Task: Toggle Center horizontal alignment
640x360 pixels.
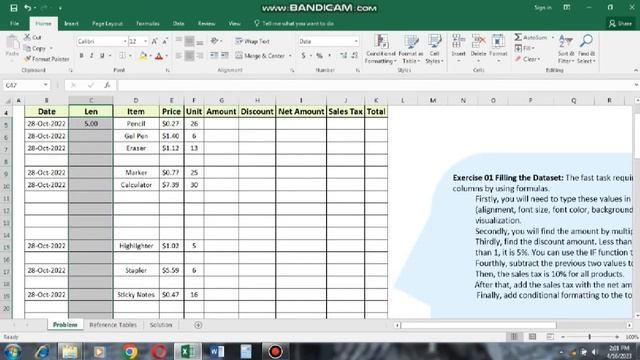Action: click(189, 56)
